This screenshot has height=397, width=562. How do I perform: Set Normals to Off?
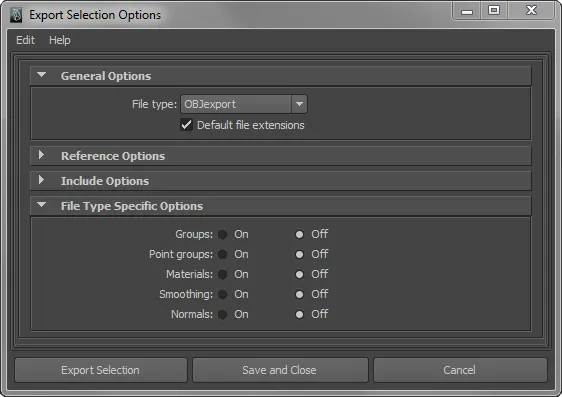299,315
